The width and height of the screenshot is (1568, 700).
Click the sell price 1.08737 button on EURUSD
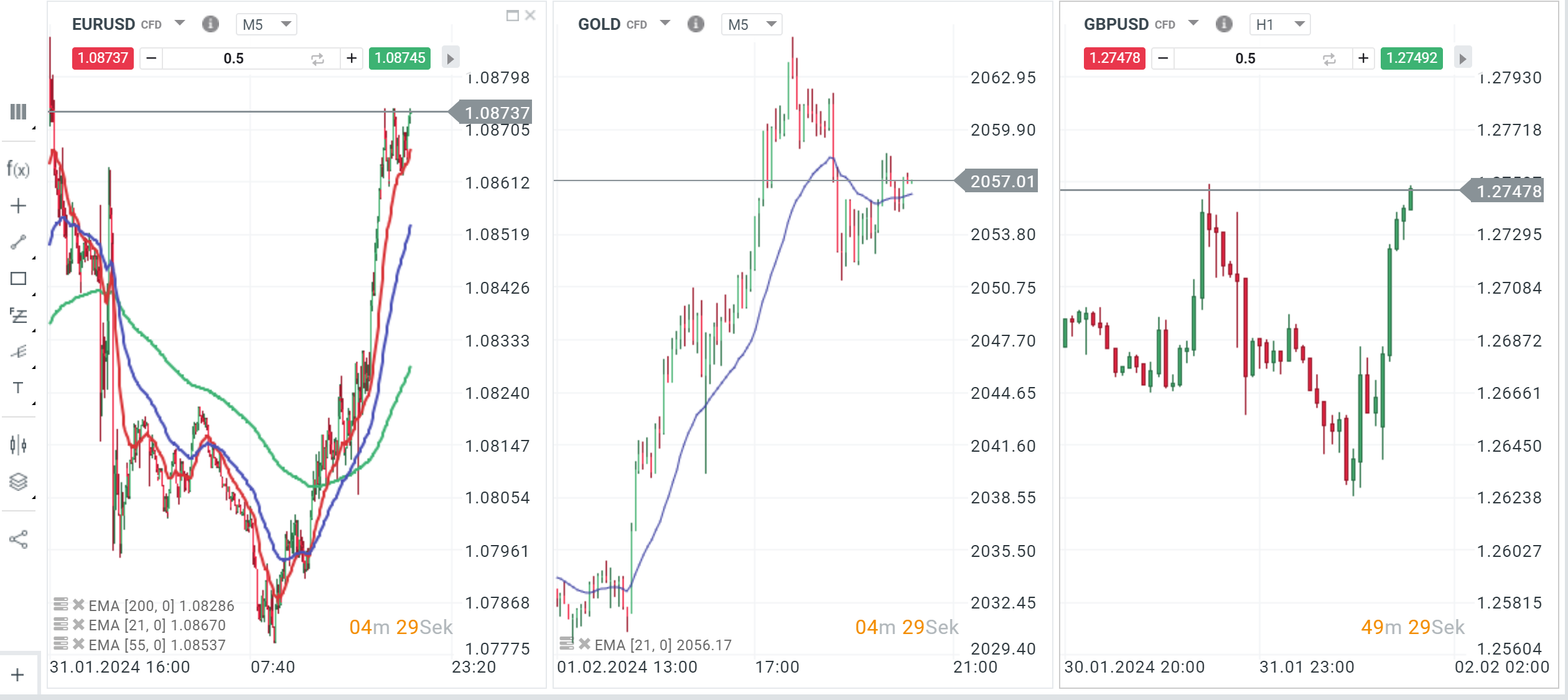click(102, 58)
